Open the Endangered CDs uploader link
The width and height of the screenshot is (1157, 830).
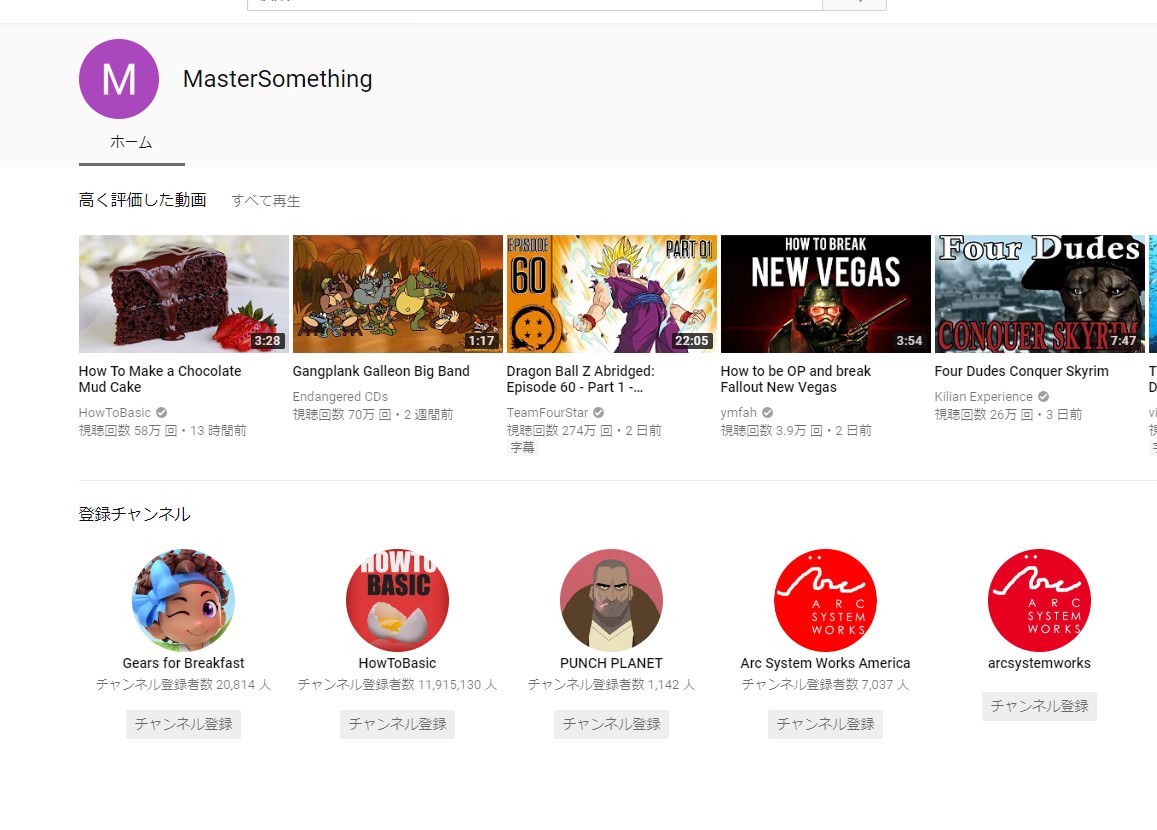click(340, 396)
